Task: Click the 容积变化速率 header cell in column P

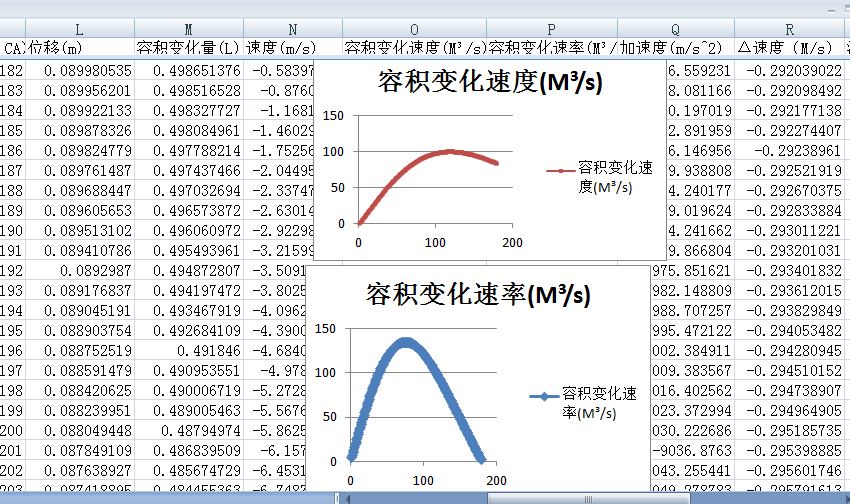Action: [x=552, y=48]
